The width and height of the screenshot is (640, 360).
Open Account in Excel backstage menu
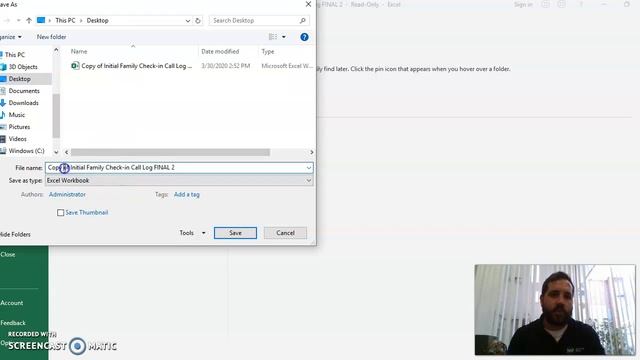(11, 303)
